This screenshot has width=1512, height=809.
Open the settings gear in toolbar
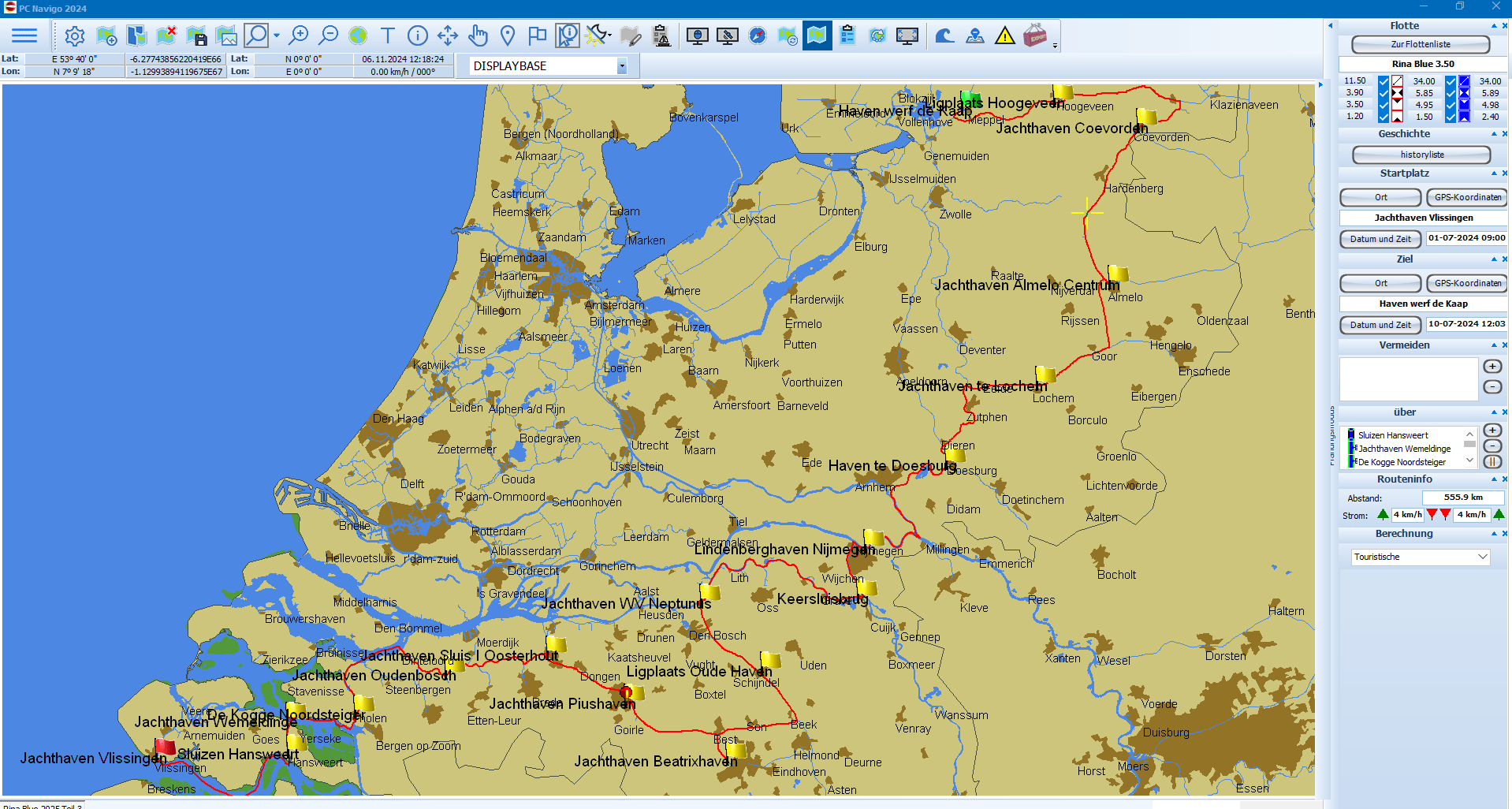(x=75, y=35)
